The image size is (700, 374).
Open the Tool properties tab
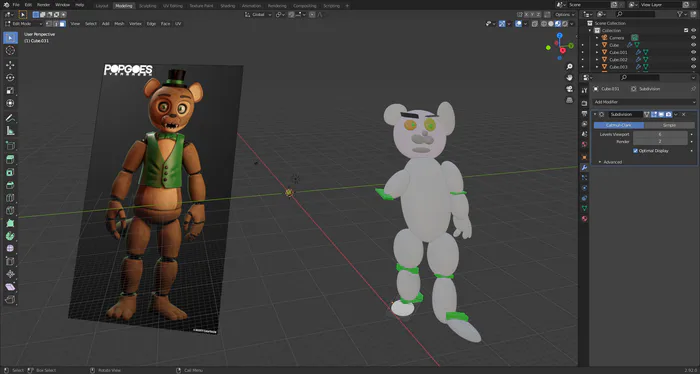click(584, 91)
